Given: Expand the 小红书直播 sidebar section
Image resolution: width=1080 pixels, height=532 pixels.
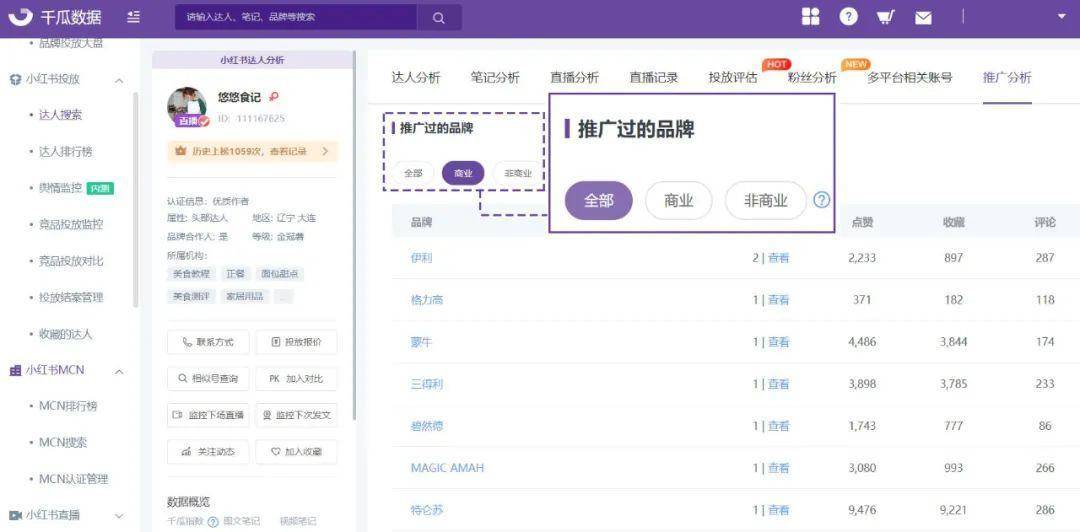Looking at the screenshot, I should [x=119, y=516].
